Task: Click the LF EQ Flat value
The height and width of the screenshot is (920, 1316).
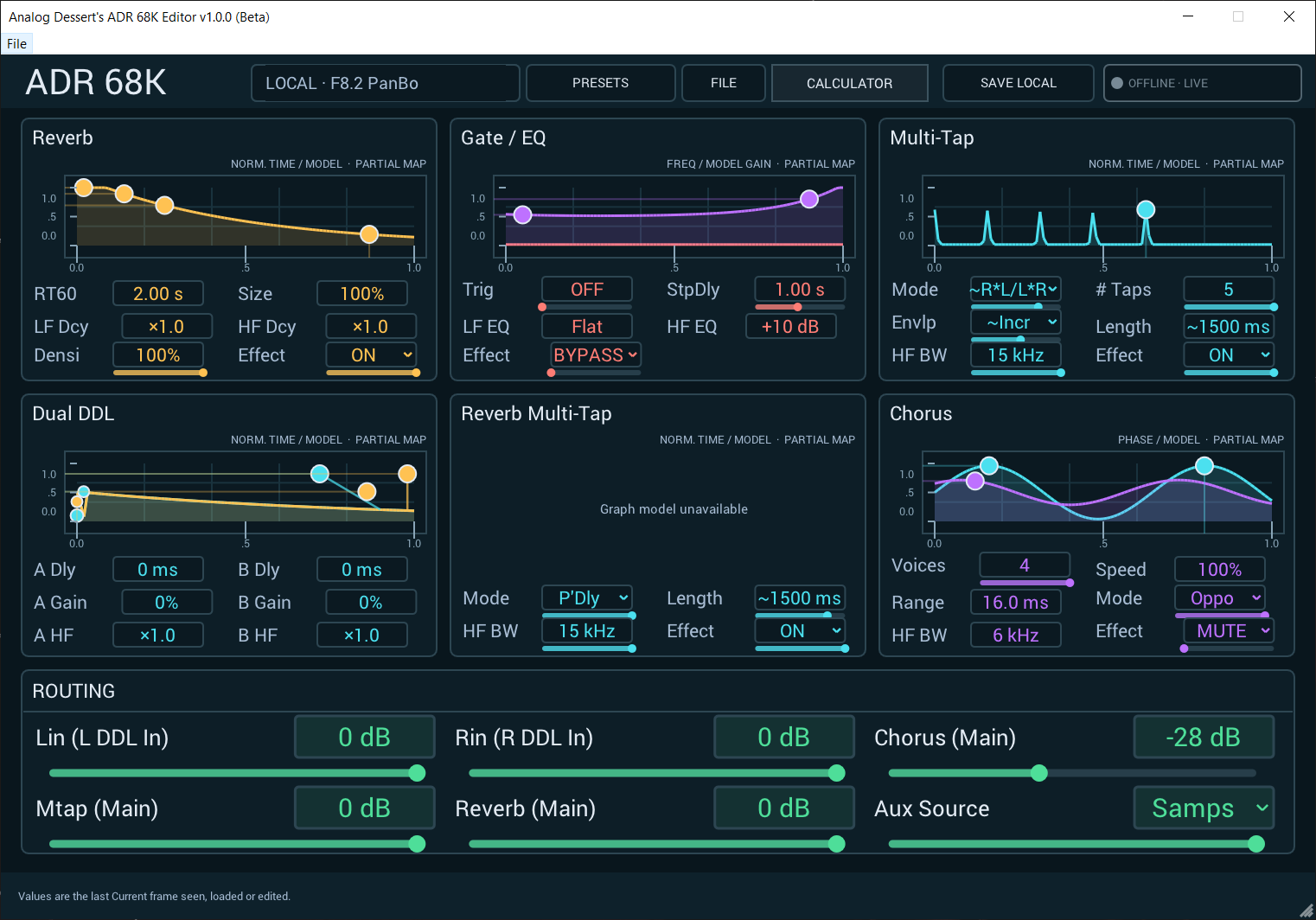Action: point(587,327)
